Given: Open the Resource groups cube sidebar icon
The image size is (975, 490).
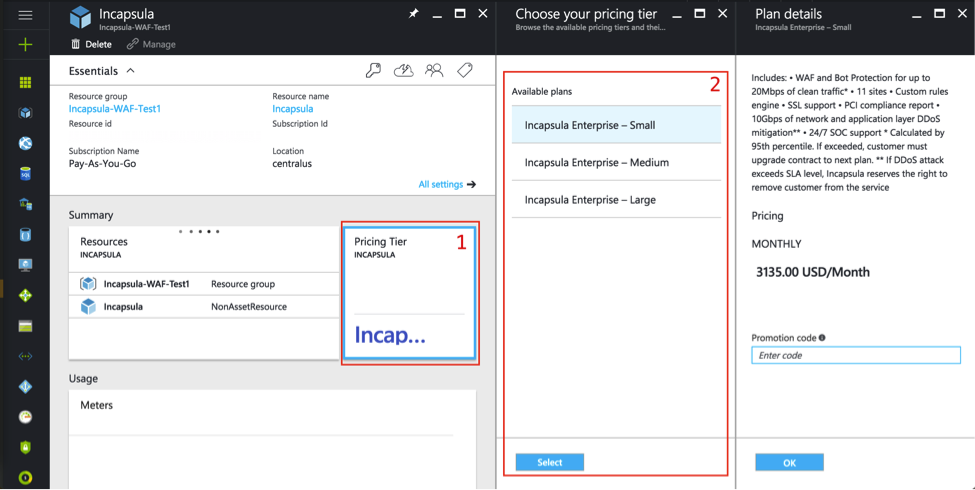Looking at the screenshot, I should (x=25, y=113).
